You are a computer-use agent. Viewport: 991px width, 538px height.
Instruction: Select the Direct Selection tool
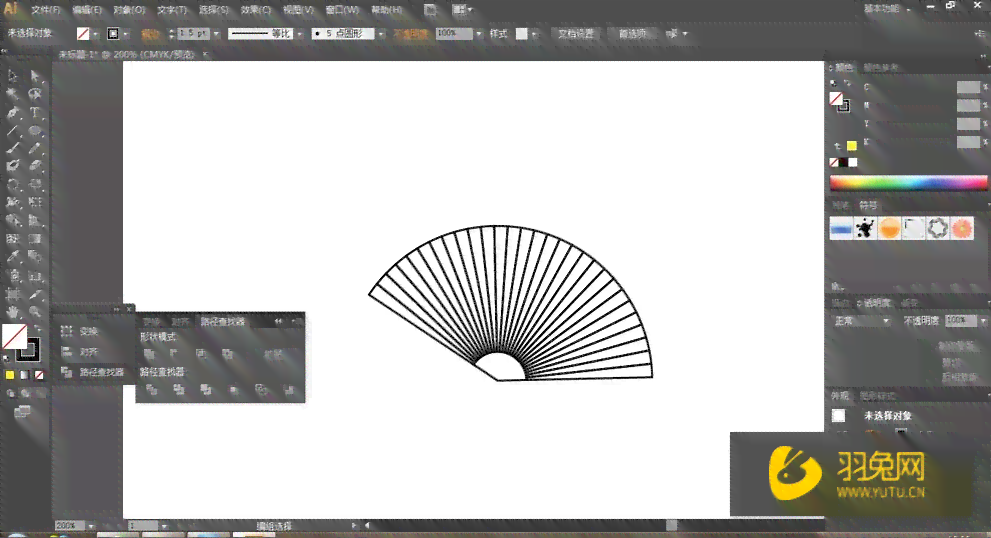(35, 76)
